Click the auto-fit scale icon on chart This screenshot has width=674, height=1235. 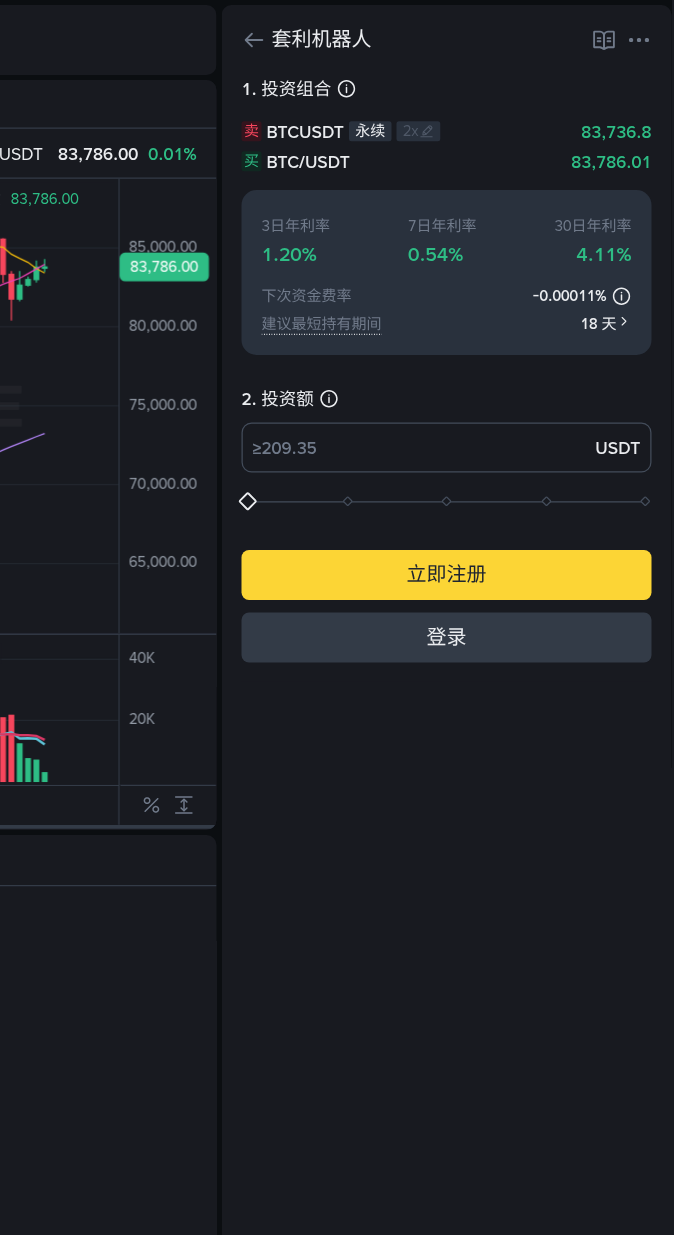[x=184, y=805]
